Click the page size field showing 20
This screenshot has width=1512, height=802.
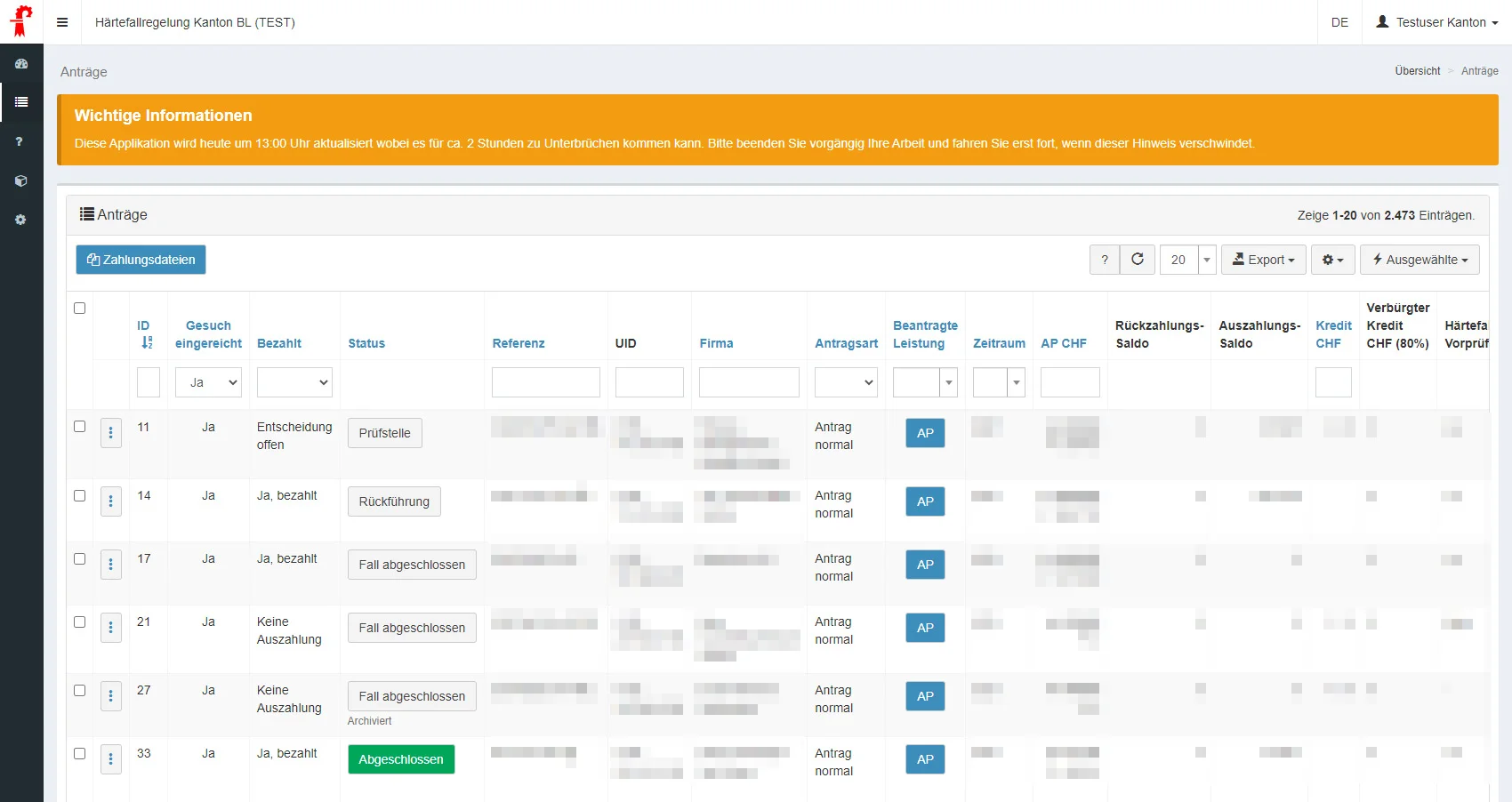[x=1178, y=260]
